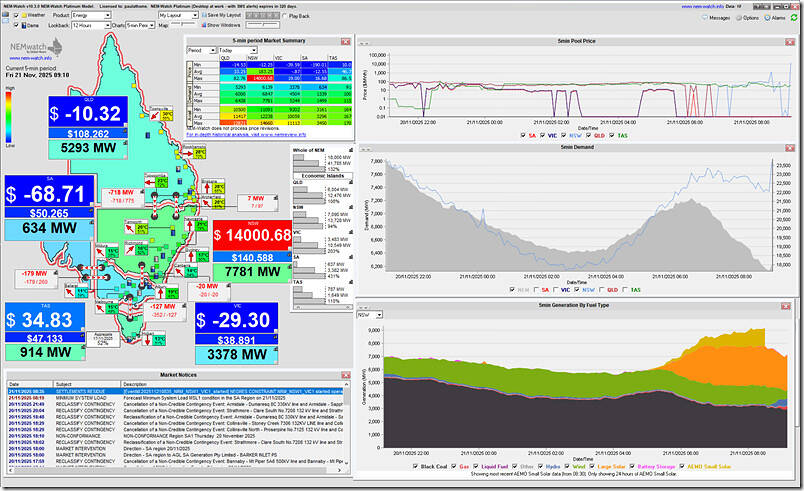This screenshot has width=804, height=491.
Task: Enable QLD series in Demand chart
Action: click(600, 290)
